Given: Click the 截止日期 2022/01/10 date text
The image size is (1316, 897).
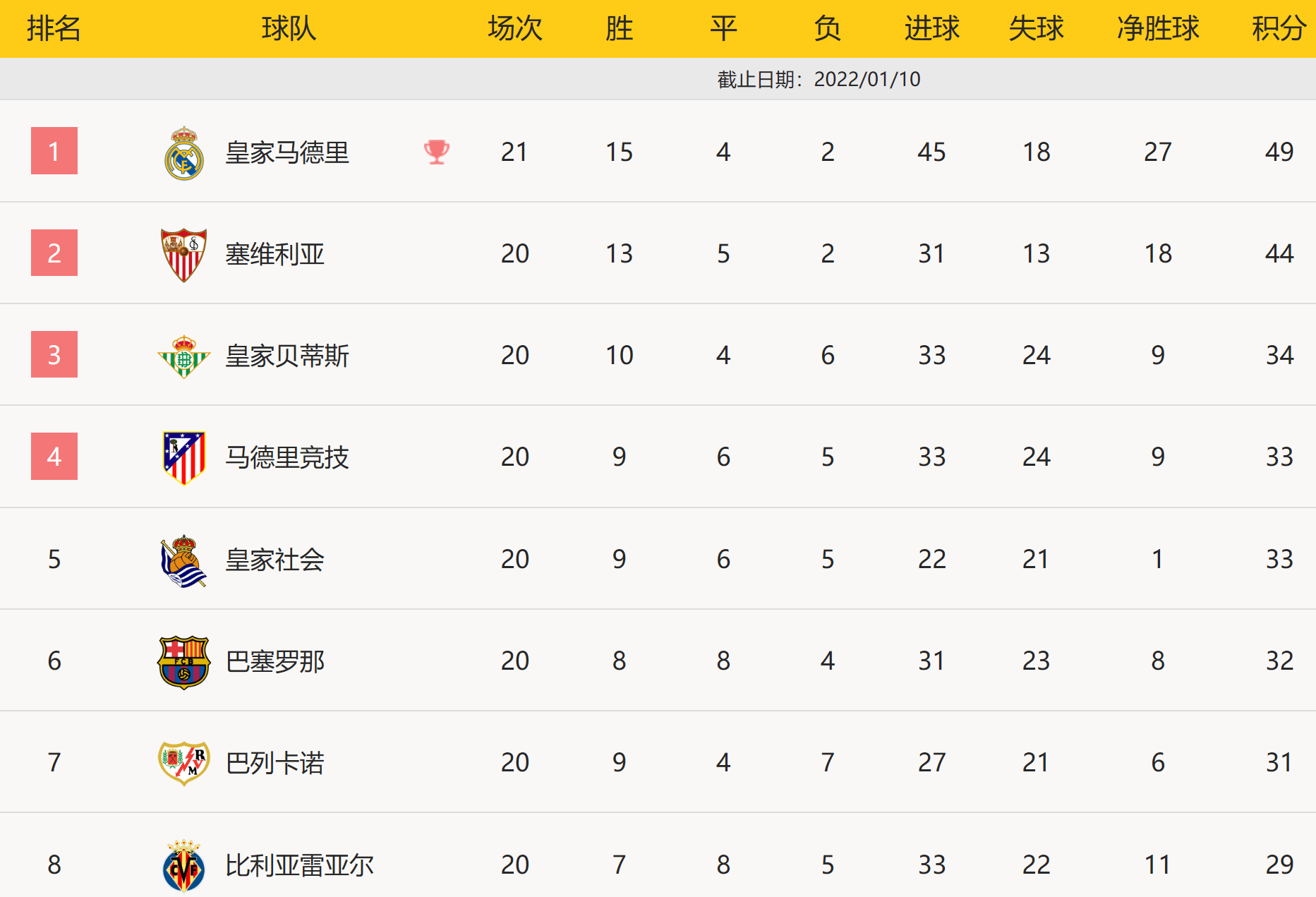Looking at the screenshot, I should (x=819, y=79).
